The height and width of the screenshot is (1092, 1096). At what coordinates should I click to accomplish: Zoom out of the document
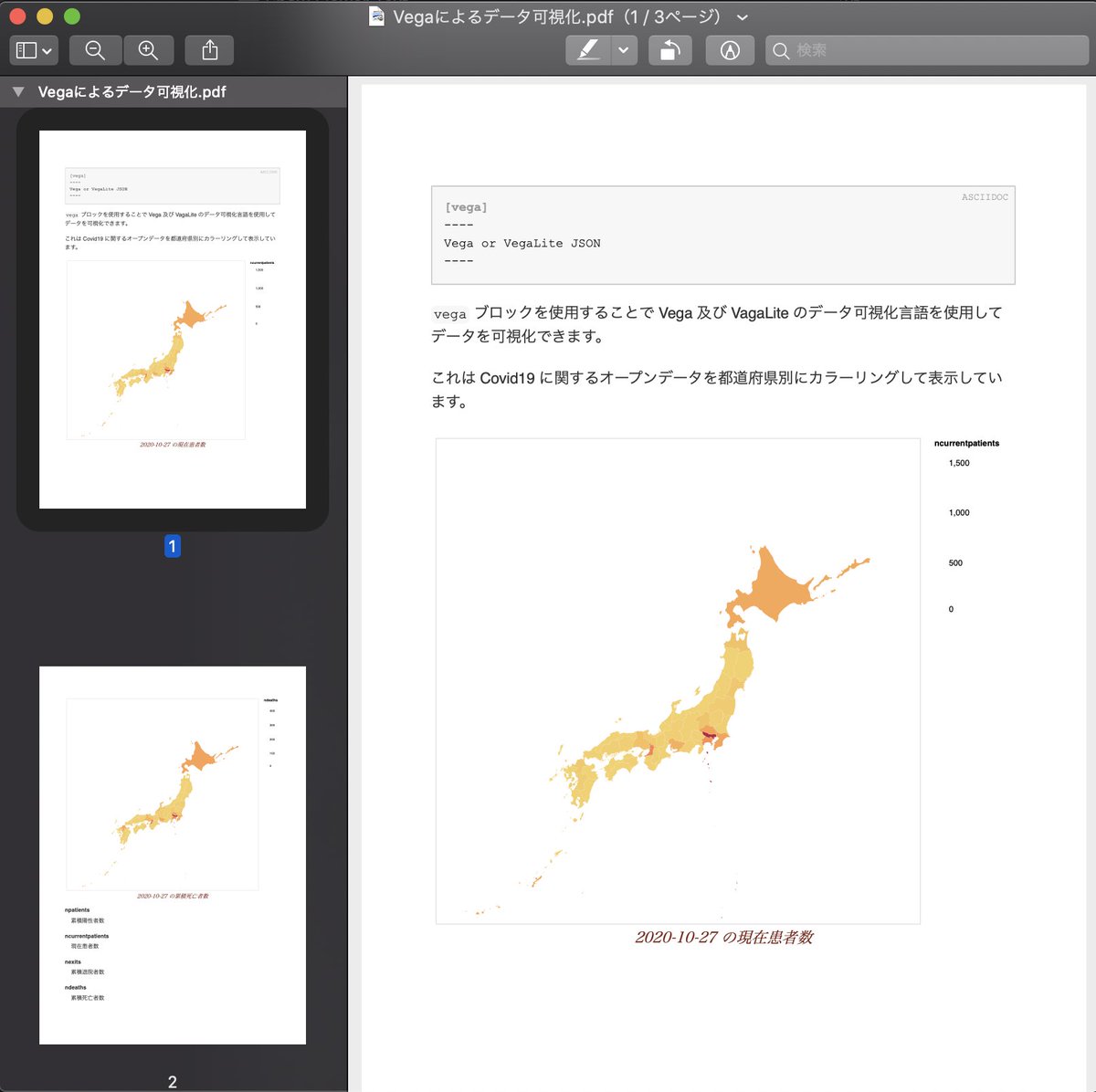(x=94, y=50)
